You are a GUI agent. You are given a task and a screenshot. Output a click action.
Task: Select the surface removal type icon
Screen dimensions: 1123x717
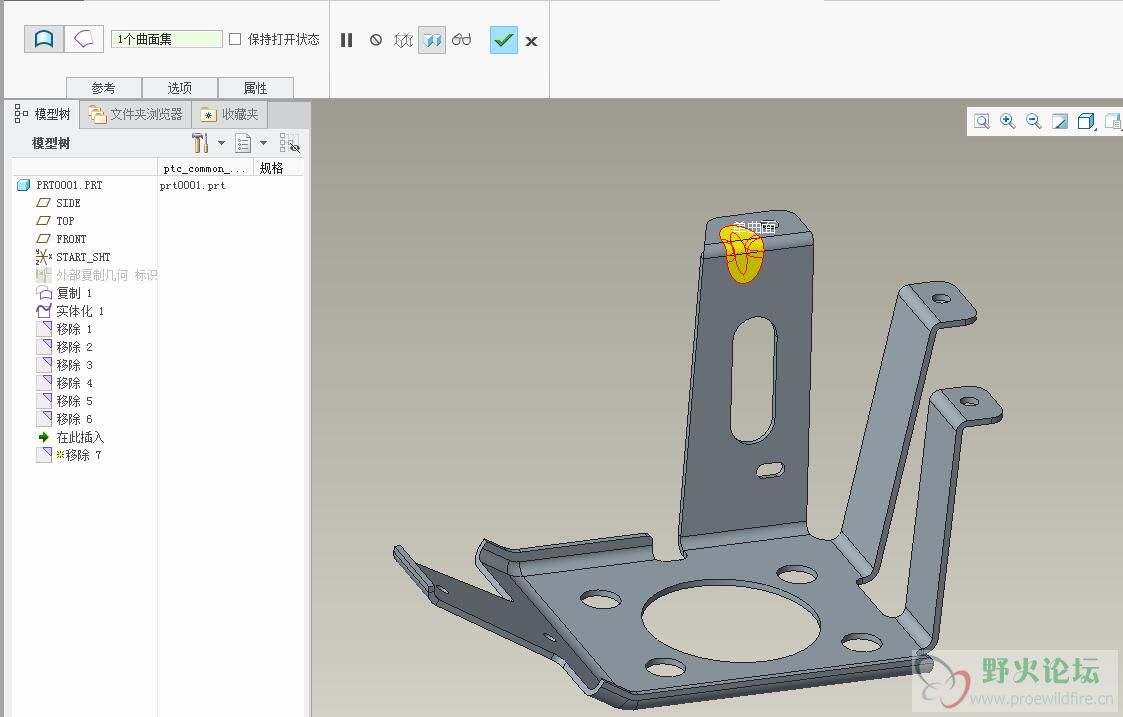click(x=44, y=39)
